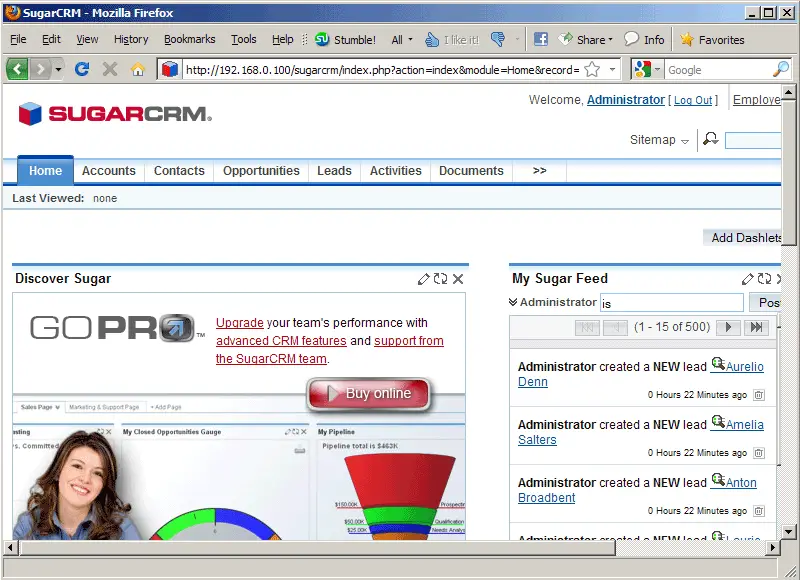Switch to the Accounts tab
The height and width of the screenshot is (580, 800).
point(109,170)
